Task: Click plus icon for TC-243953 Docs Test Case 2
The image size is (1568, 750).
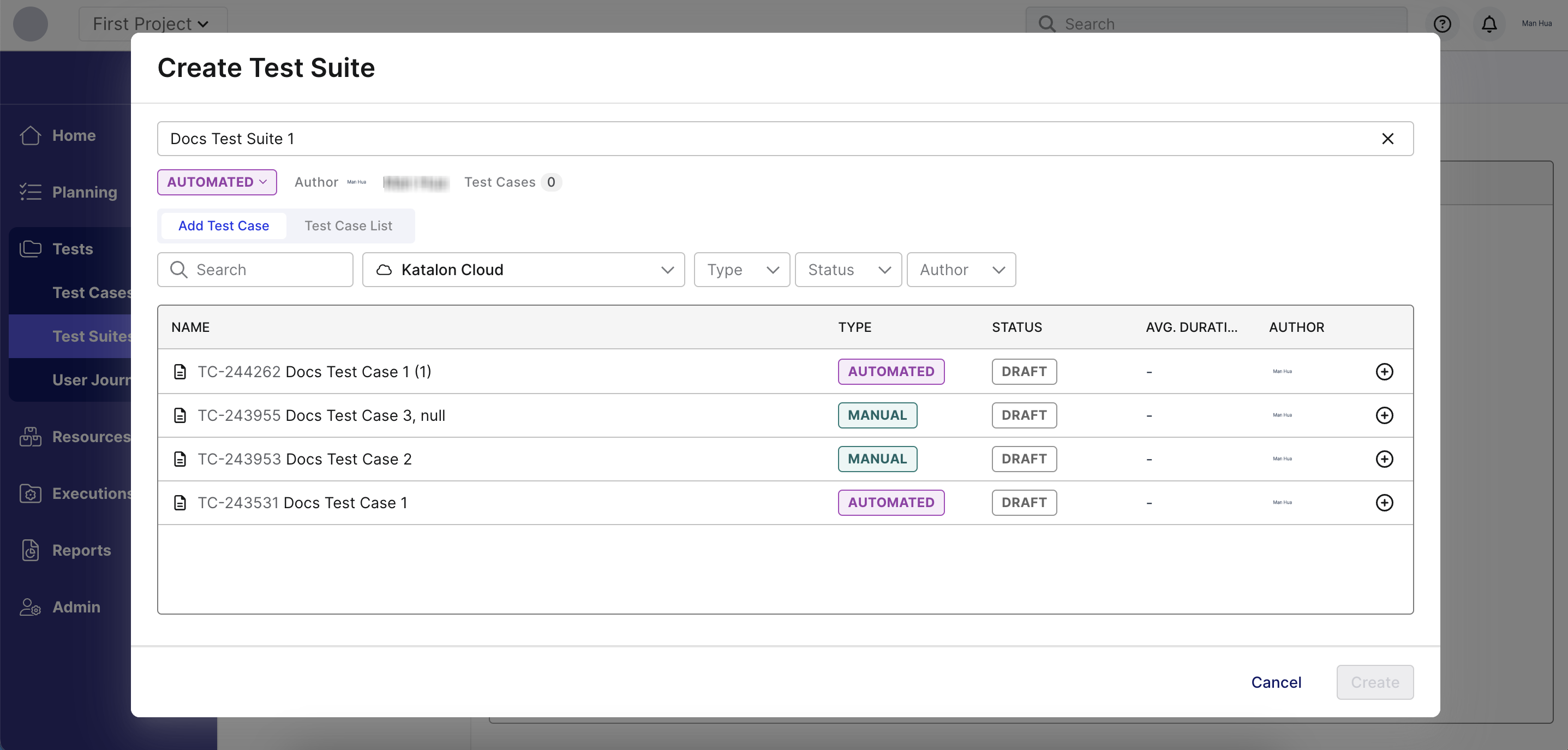Action: point(1384,459)
